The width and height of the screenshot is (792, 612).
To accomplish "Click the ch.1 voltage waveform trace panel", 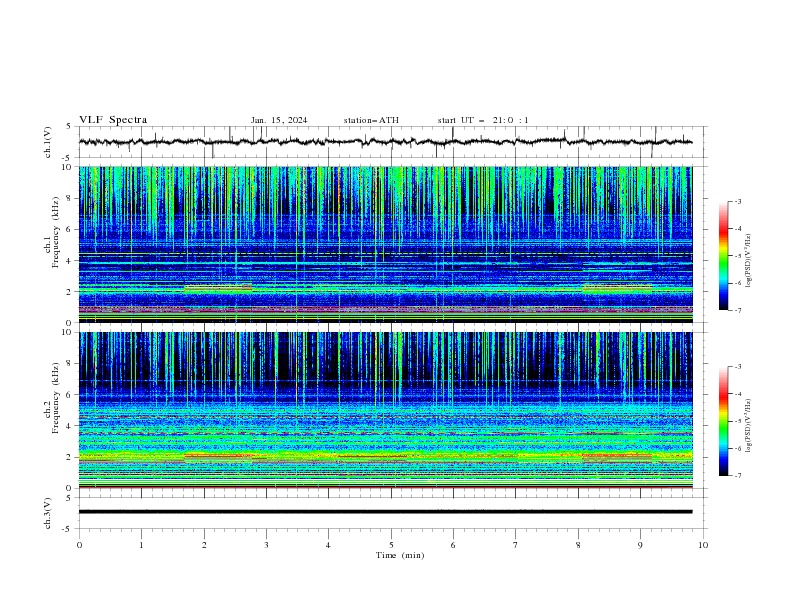I will coord(392,142).
